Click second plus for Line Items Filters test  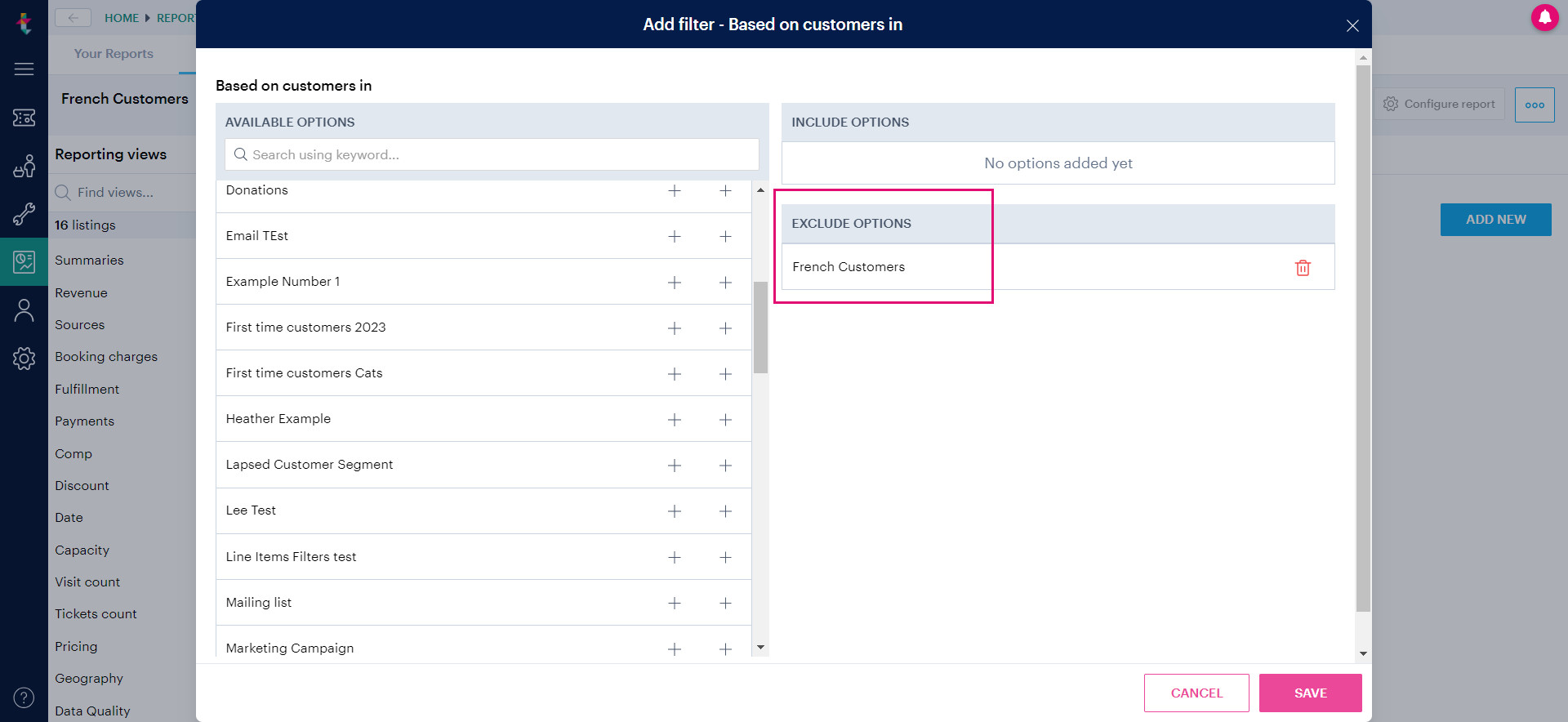[725, 557]
